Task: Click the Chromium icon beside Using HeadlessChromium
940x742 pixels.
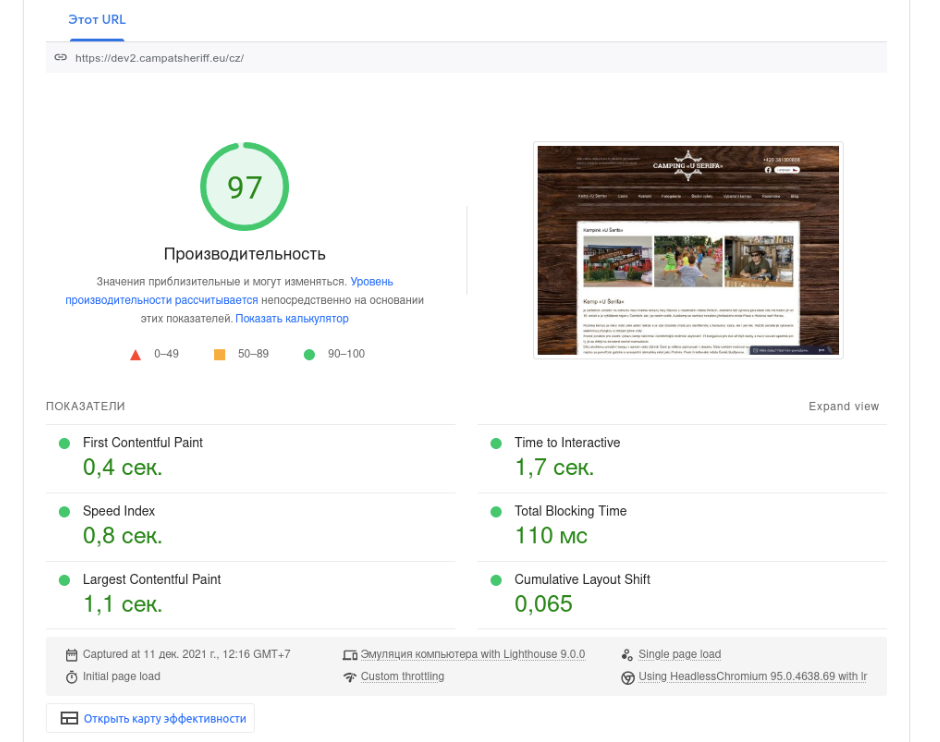Action: click(x=627, y=677)
